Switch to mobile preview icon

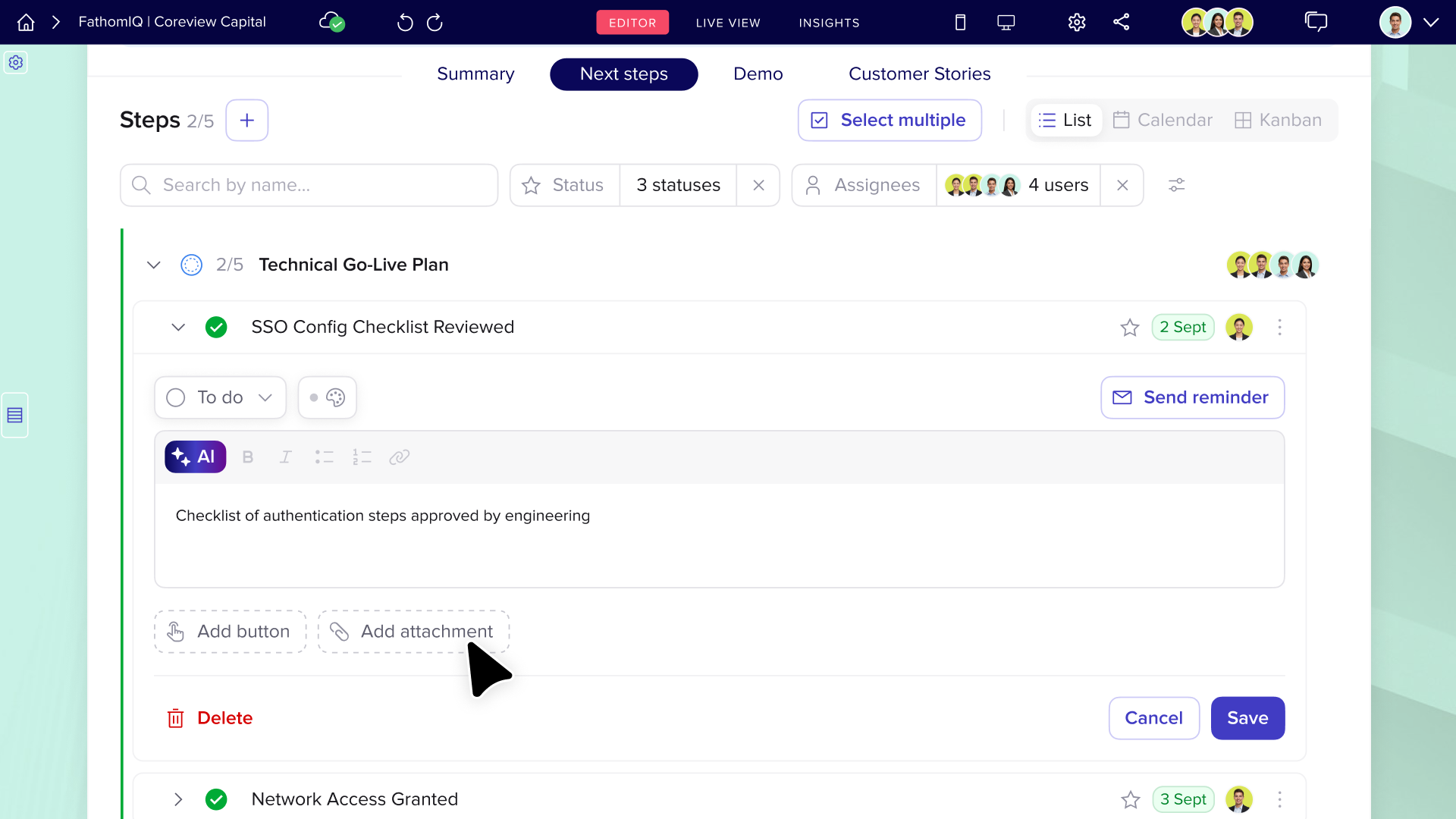tap(960, 23)
